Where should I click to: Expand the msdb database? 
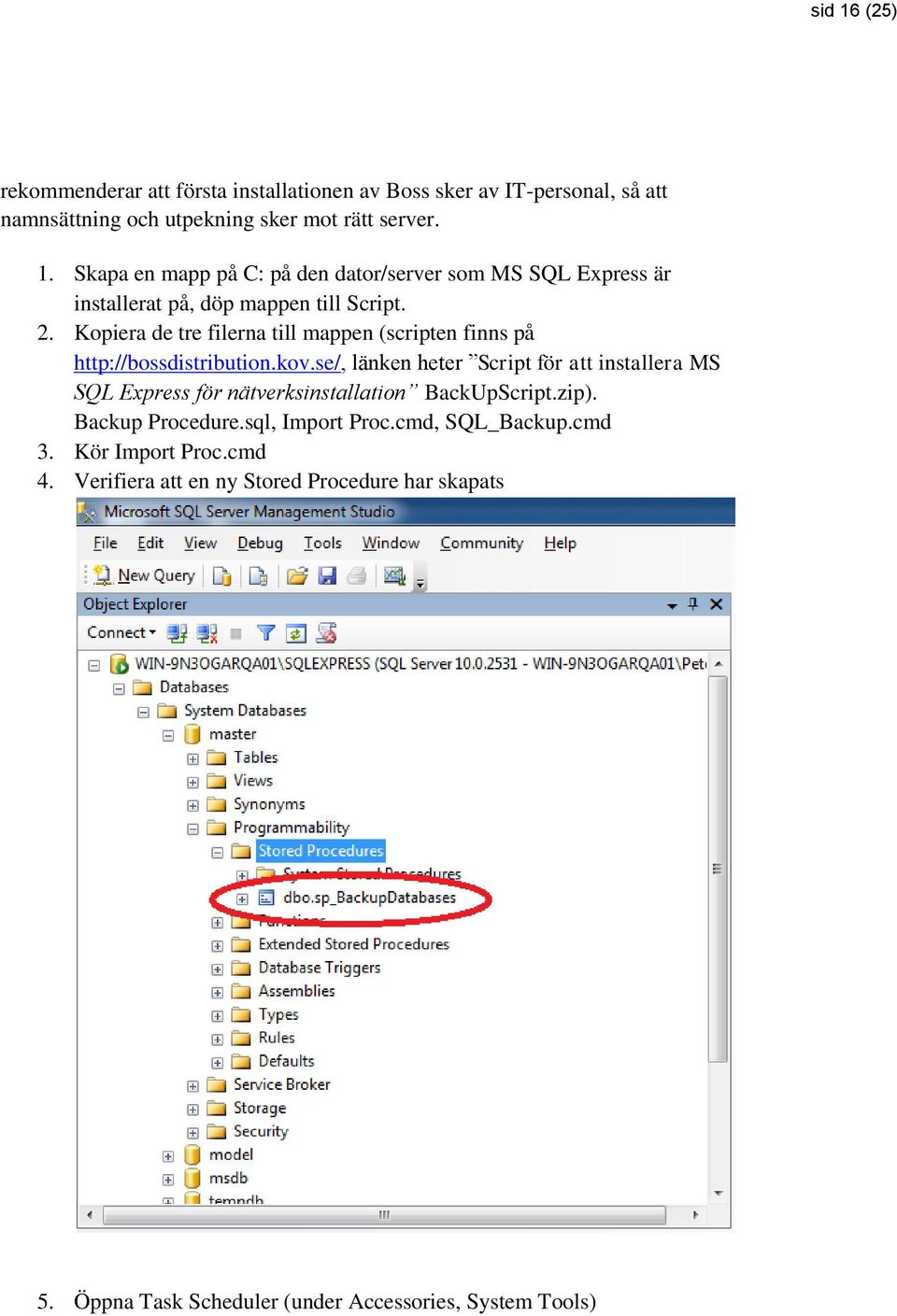coord(168,1179)
